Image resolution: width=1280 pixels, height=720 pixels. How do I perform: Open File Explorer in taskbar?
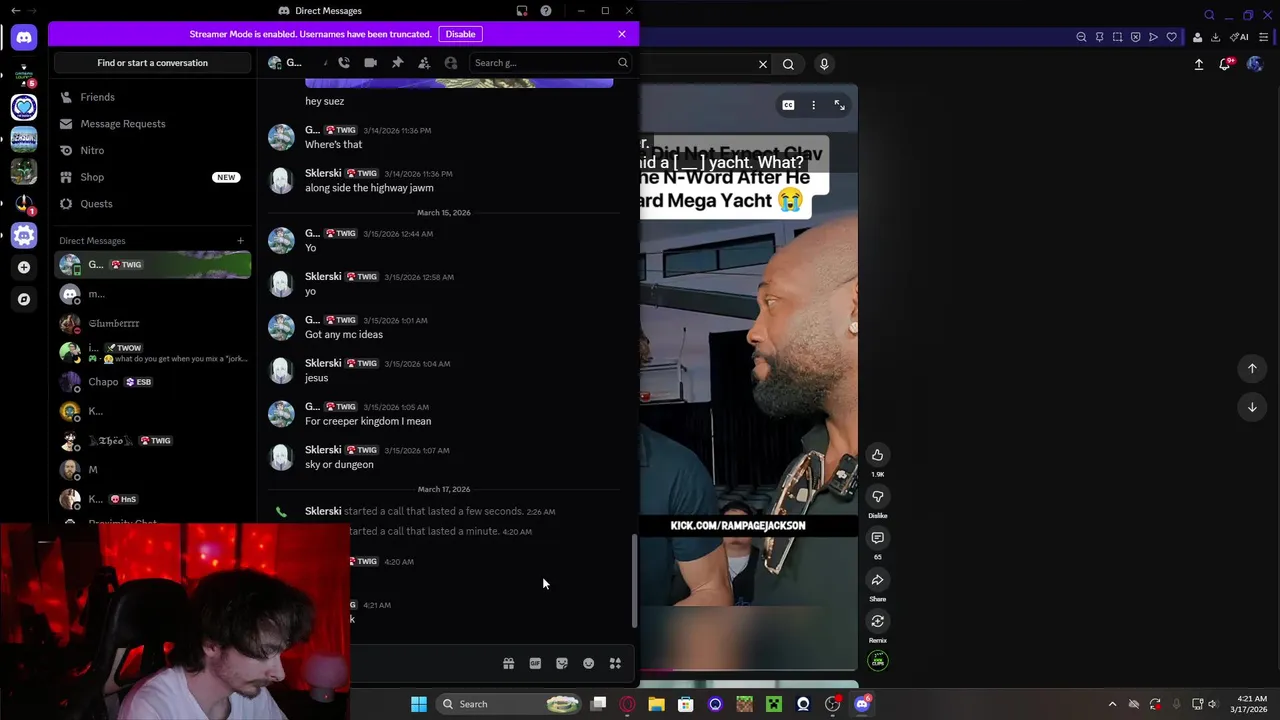656,704
